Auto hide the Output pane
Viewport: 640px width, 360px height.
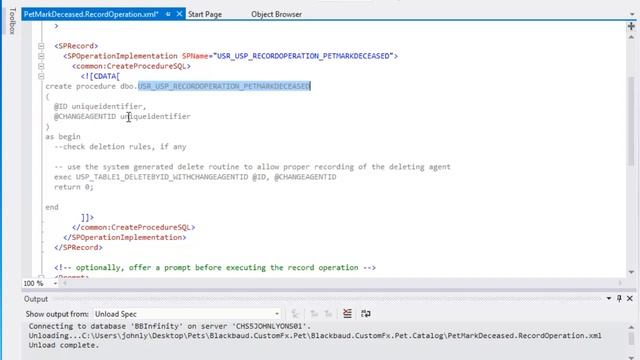point(619,299)
